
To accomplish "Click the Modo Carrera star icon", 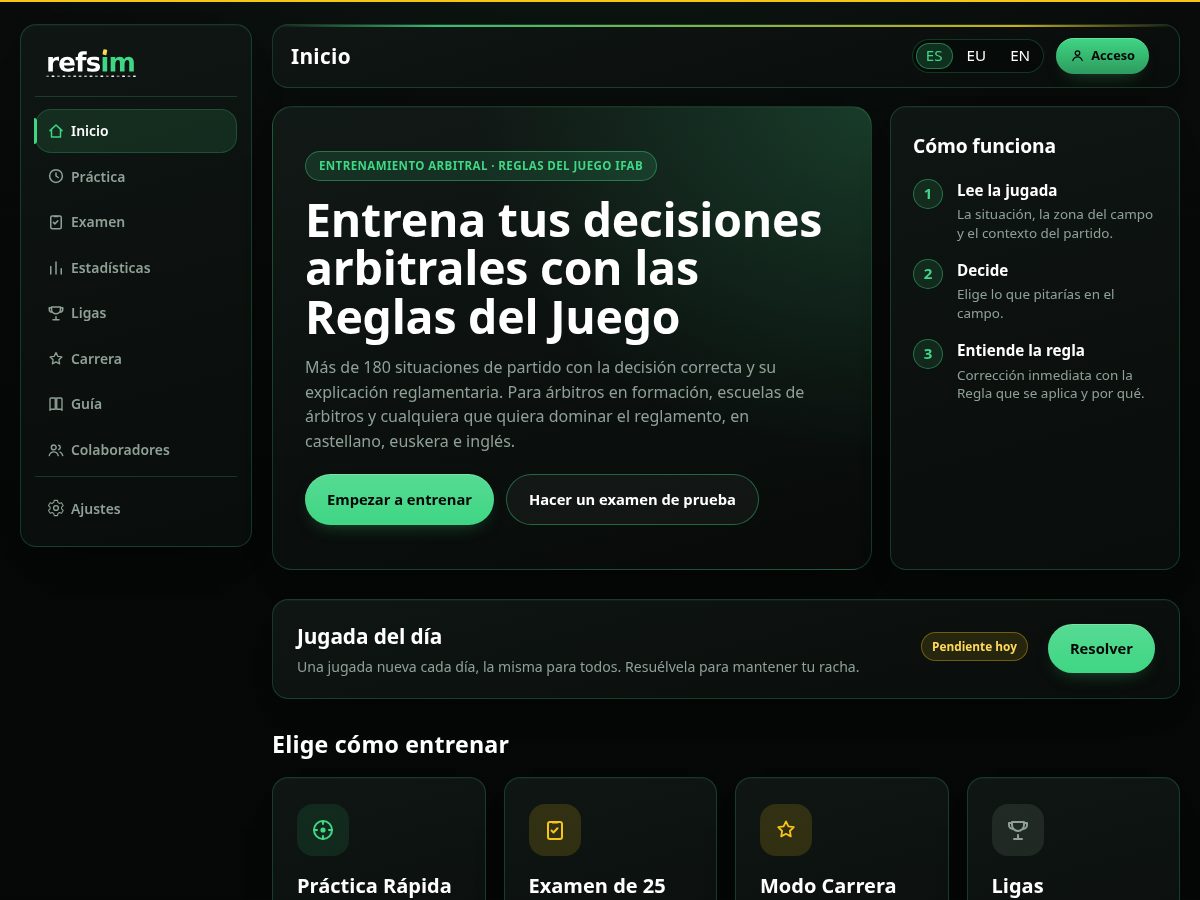I will tap(786, 830).
